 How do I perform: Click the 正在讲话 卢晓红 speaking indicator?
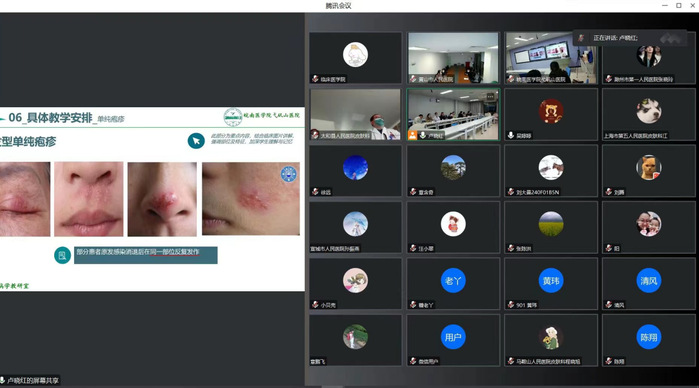(x=629, y=38)
